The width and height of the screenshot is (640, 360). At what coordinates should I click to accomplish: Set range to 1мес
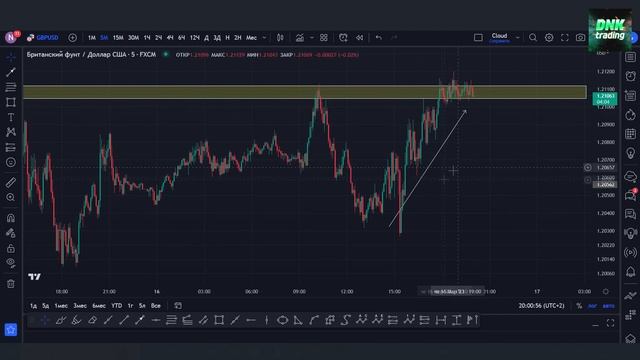pyautogui.click(x=61, y=306)
